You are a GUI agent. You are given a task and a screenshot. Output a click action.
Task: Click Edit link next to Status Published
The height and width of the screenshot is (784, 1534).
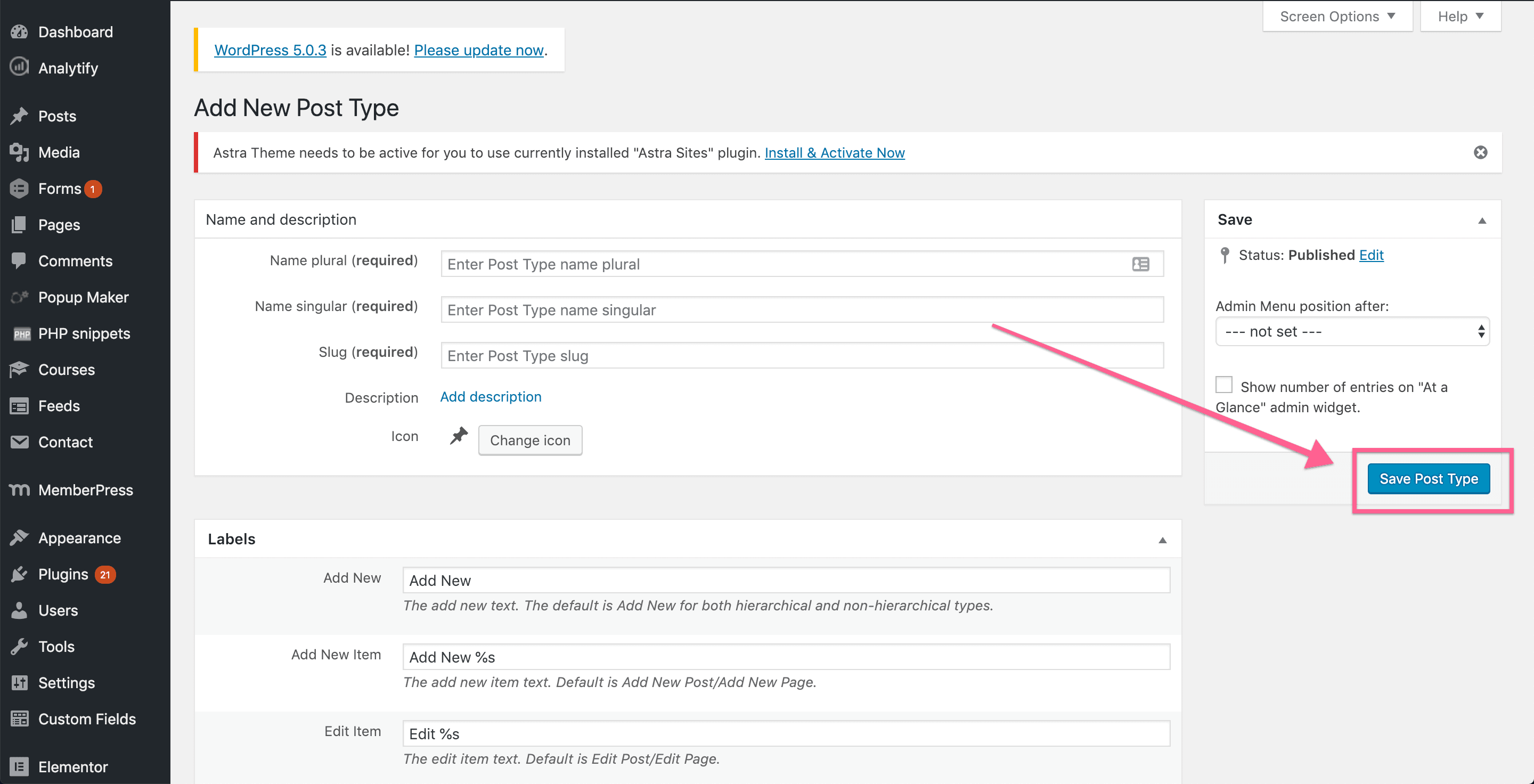pyautogui.click(x=1371, y=255)
